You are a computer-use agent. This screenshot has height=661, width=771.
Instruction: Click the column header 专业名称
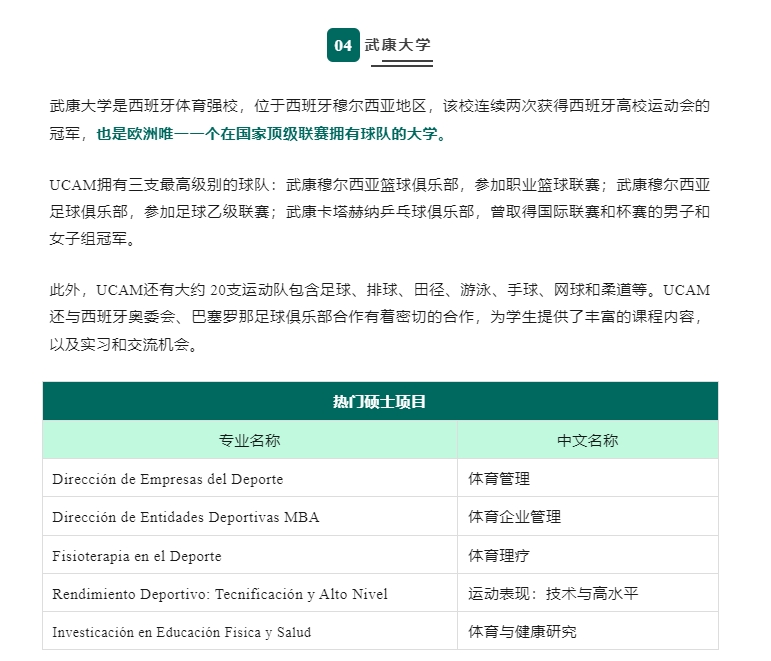250,440
